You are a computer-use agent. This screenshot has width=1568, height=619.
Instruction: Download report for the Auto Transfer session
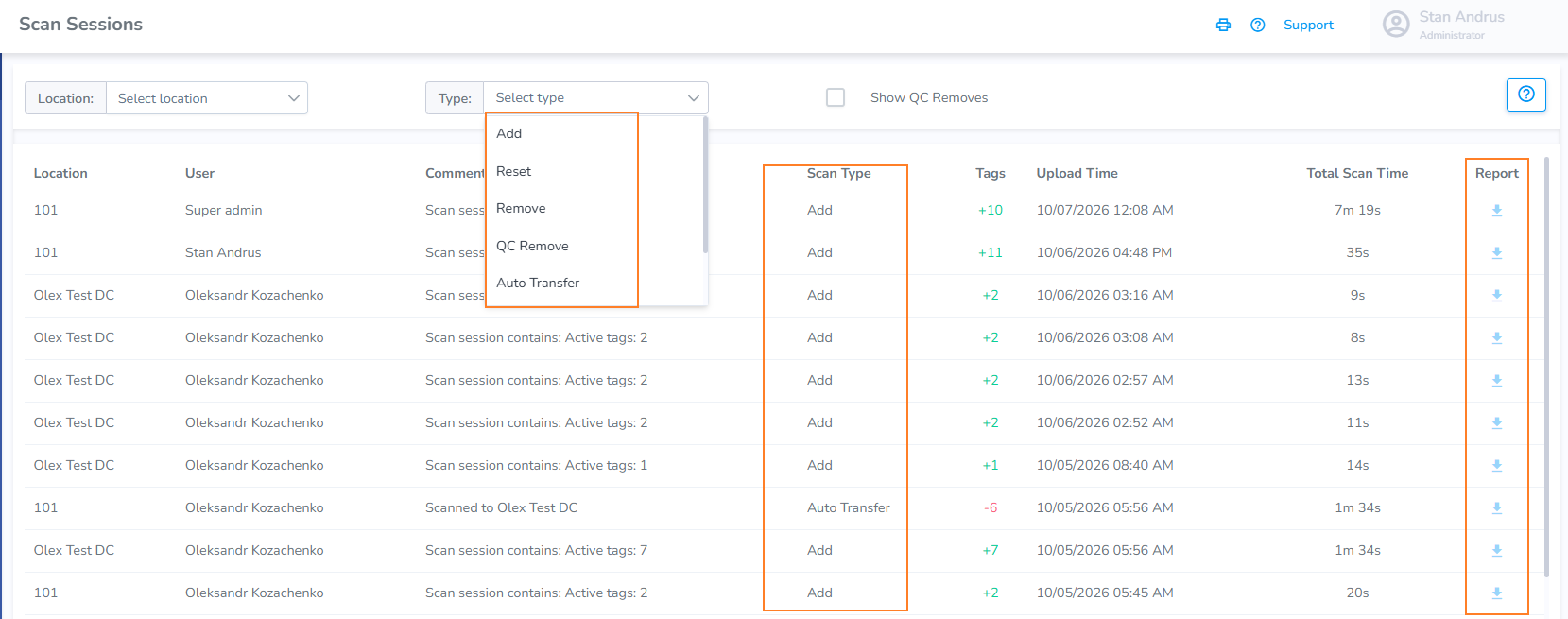(1497, 508)
